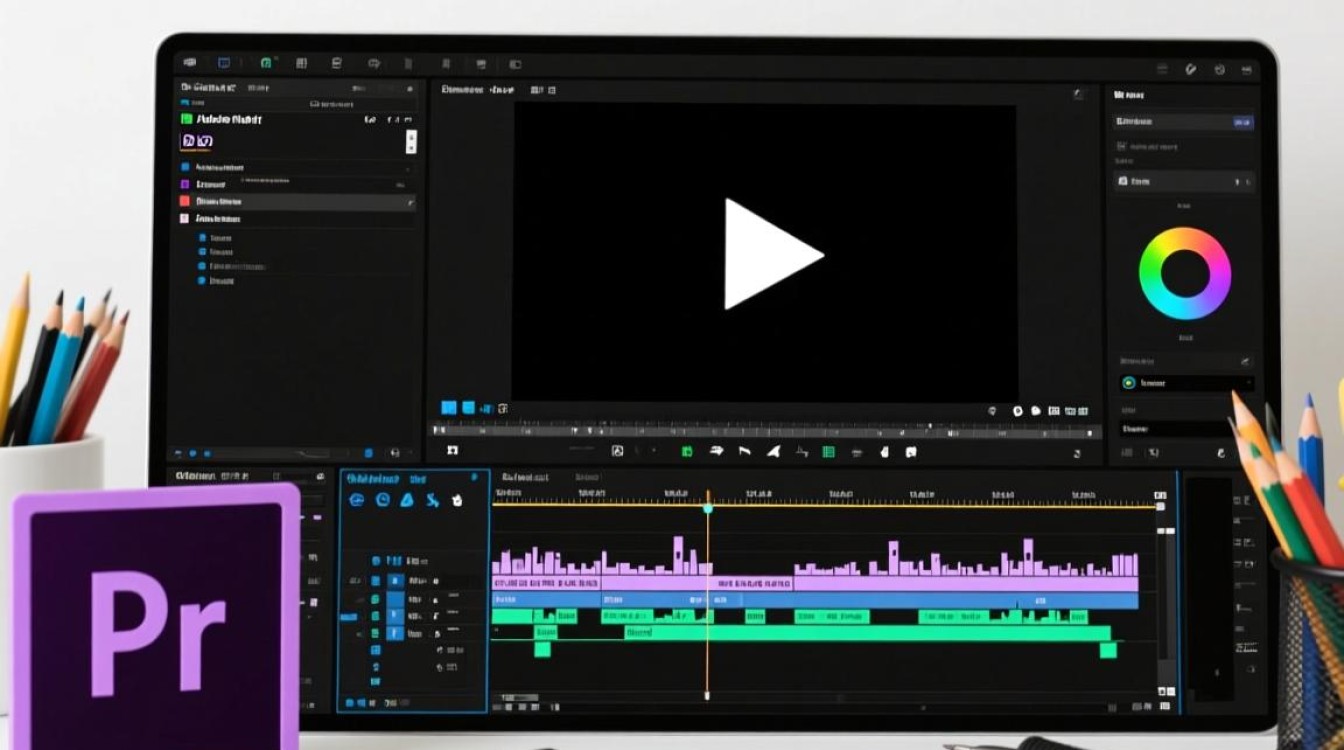Viewport: 1344px width, 750px height.
Task: Select the blue-outlined monitor icon in top toolbar
Action: 224,63
